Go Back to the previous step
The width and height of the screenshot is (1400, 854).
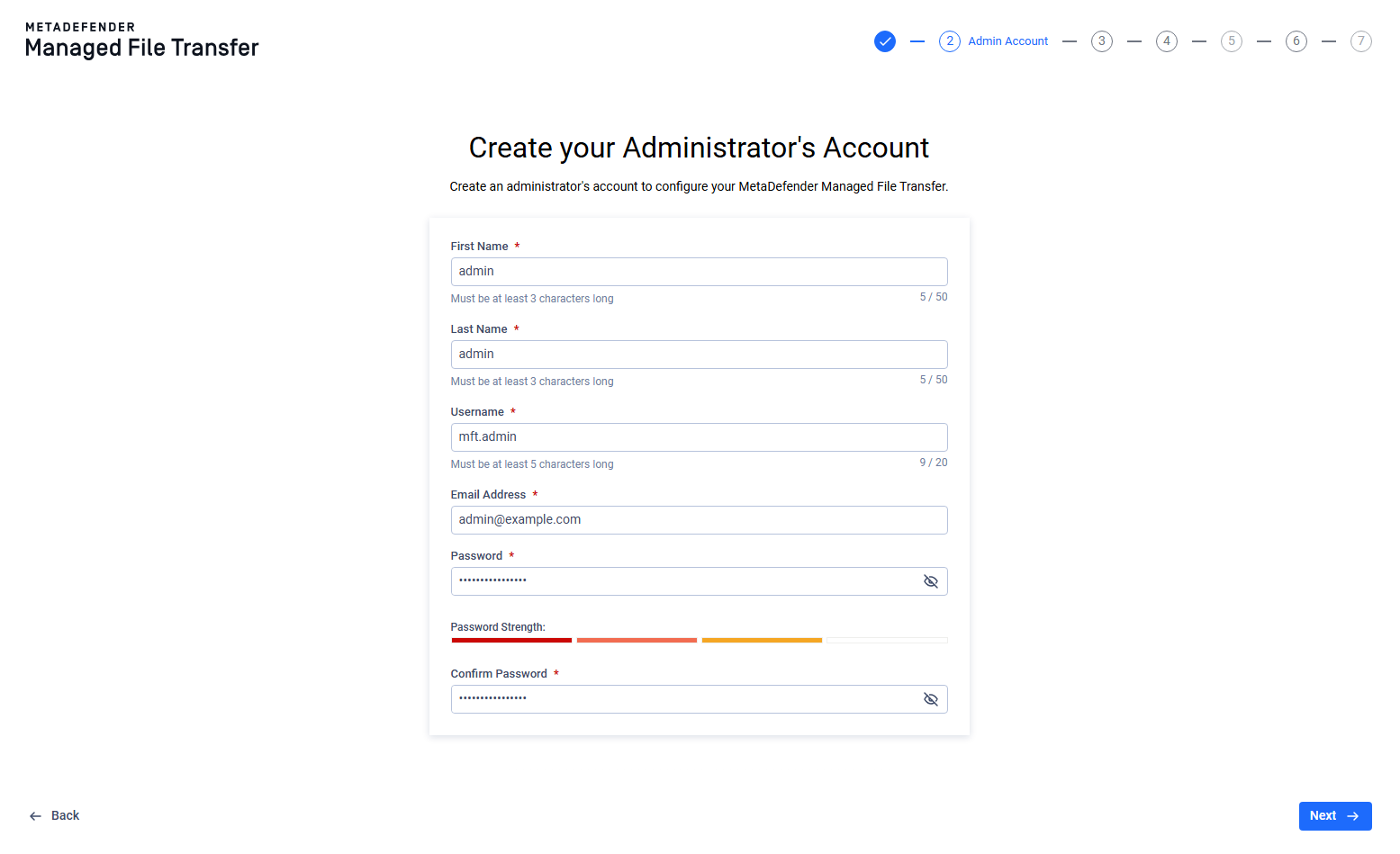click(x=55, y=815)
